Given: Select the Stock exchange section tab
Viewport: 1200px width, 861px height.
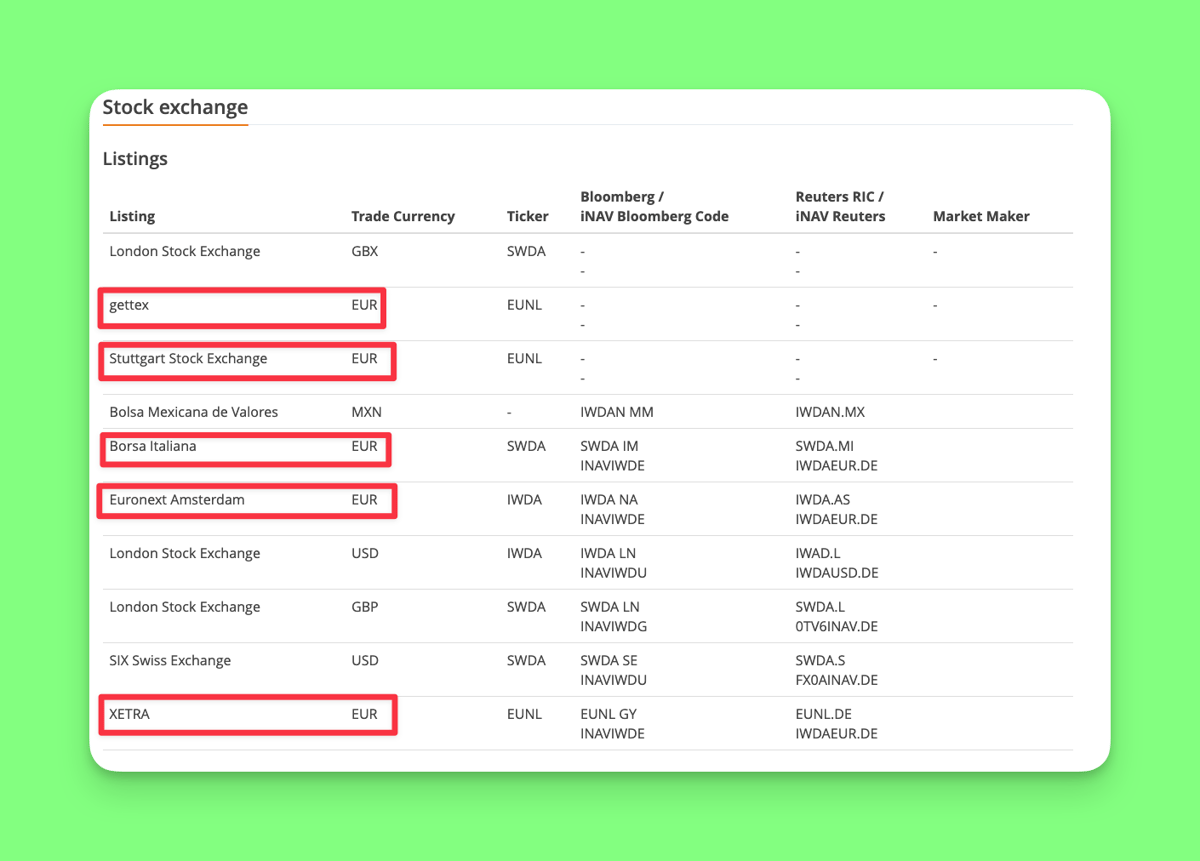Looking at the screenshot, I should [x=175, y=108].
